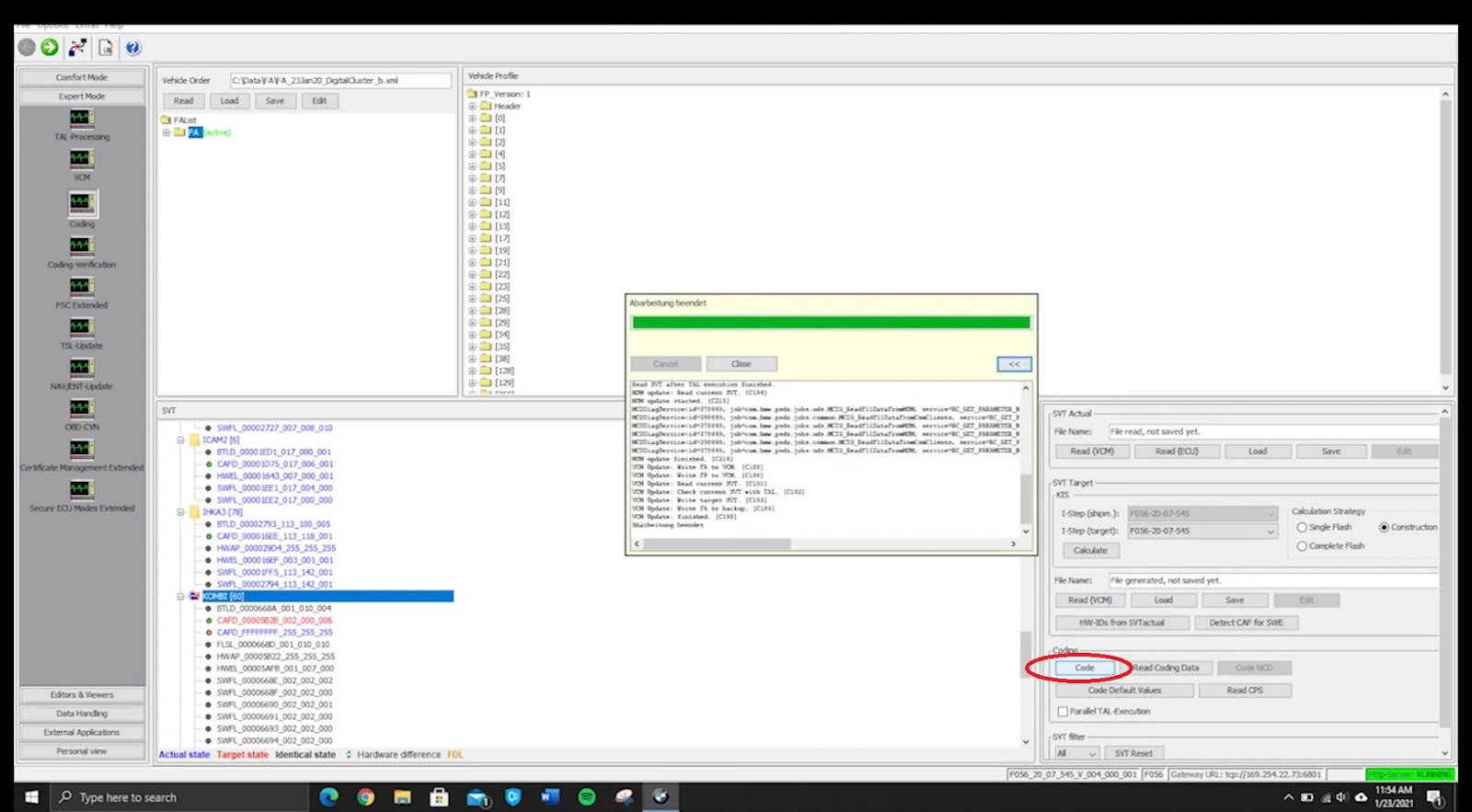Screen dimensions: 1472x812
Task: Collapse the IHKA3 [78] tree node
Action: 180,512
